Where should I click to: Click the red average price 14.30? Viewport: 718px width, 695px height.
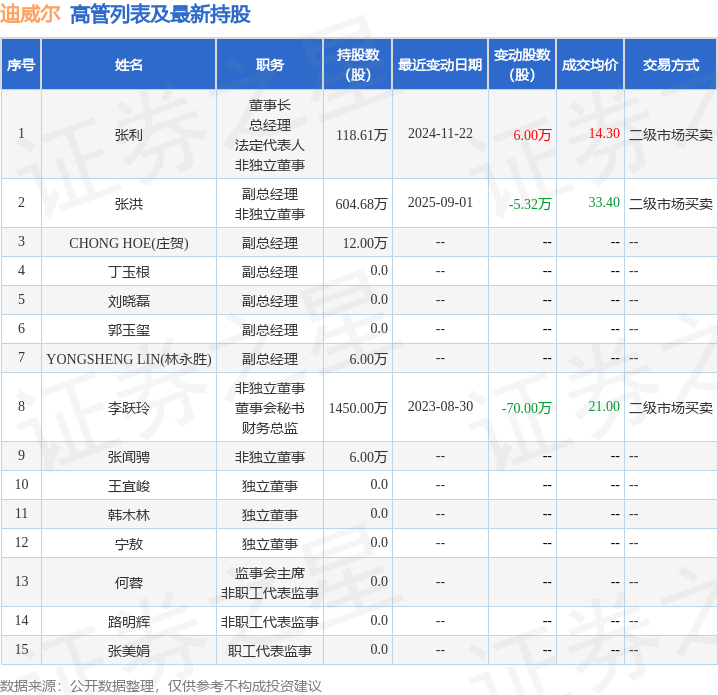(x=604, y=133)
